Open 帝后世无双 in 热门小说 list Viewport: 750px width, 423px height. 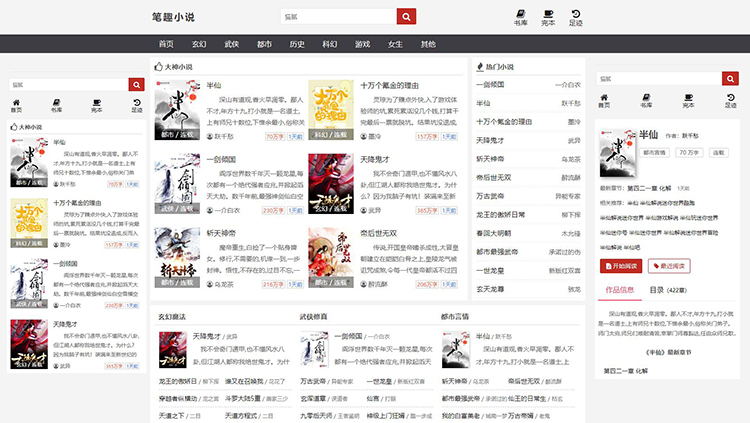(x=494, y=178)
